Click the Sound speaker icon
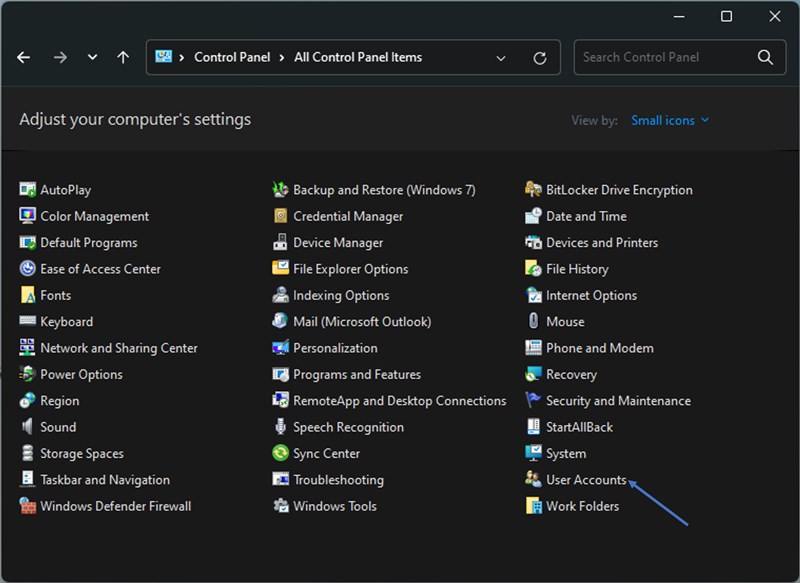Viewport: 800px width, 583px height. click(28, 427)
